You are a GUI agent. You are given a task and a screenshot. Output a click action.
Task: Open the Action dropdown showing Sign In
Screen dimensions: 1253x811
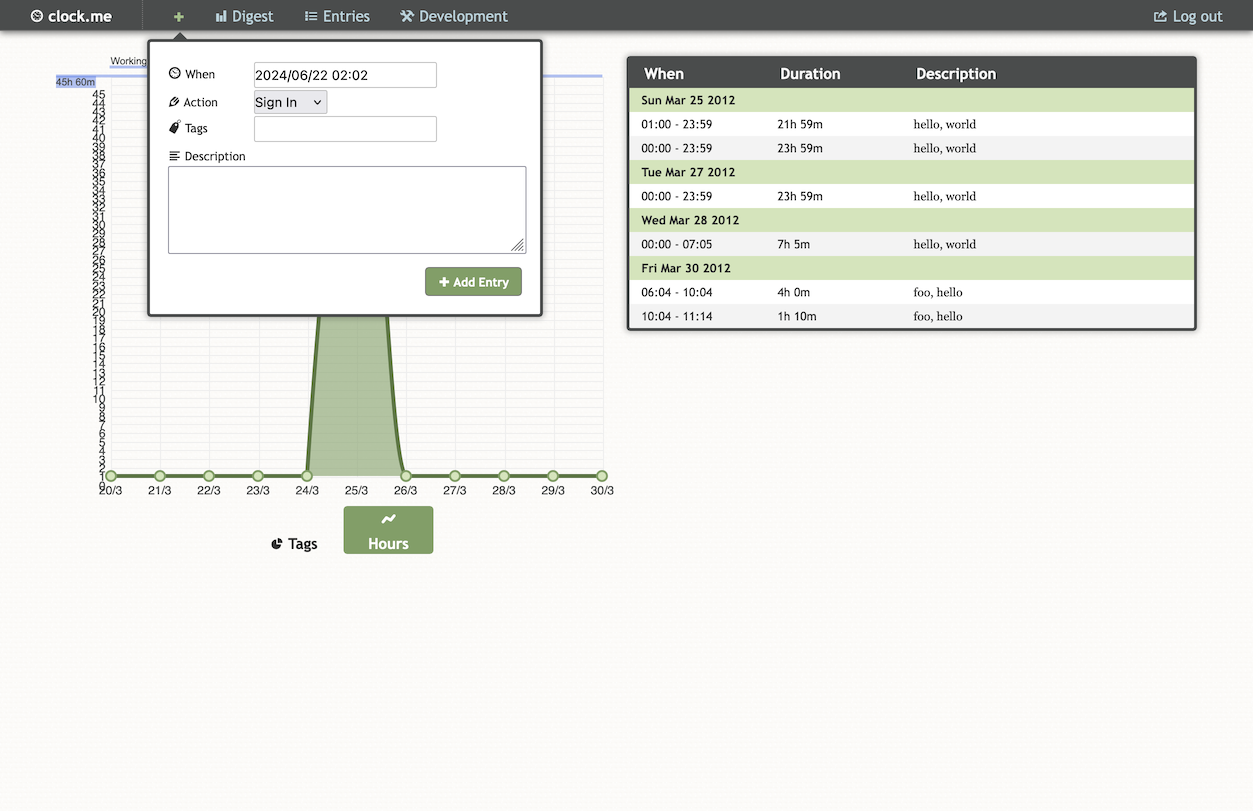290,102
